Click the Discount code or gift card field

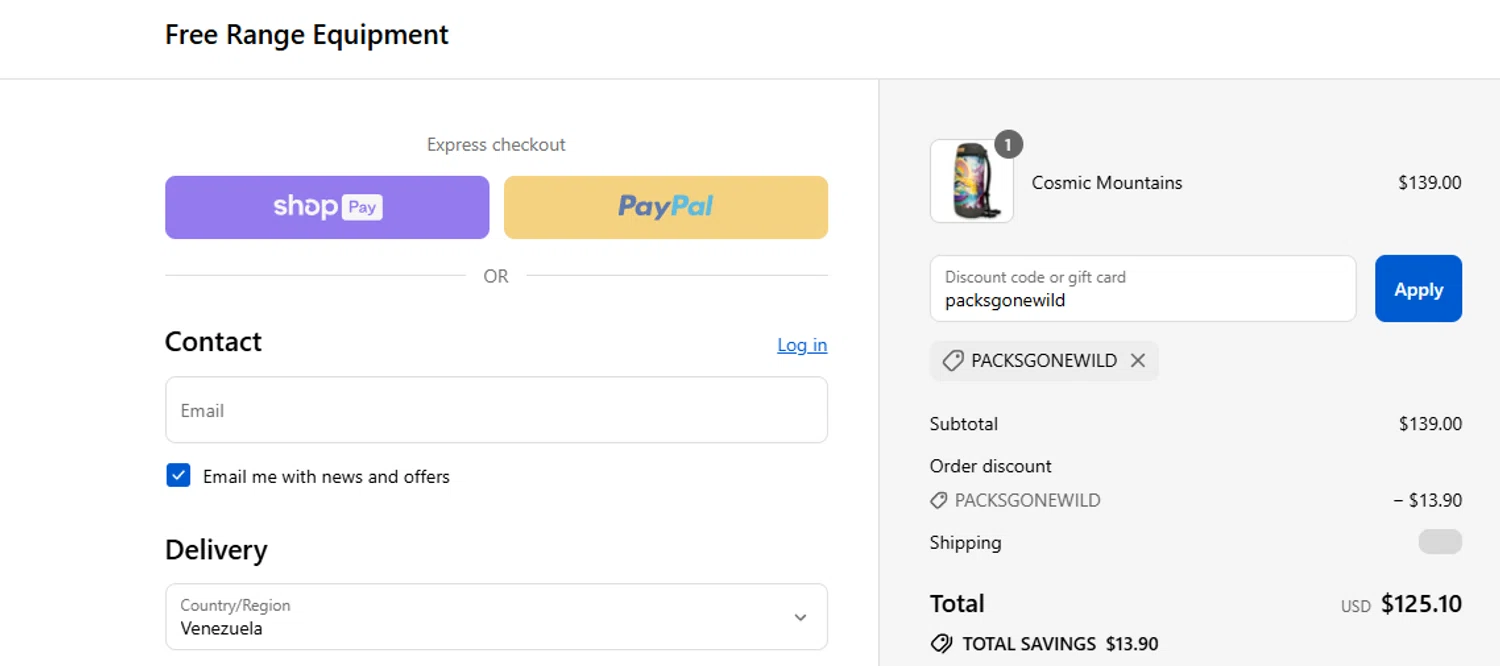coord(1143,289)
